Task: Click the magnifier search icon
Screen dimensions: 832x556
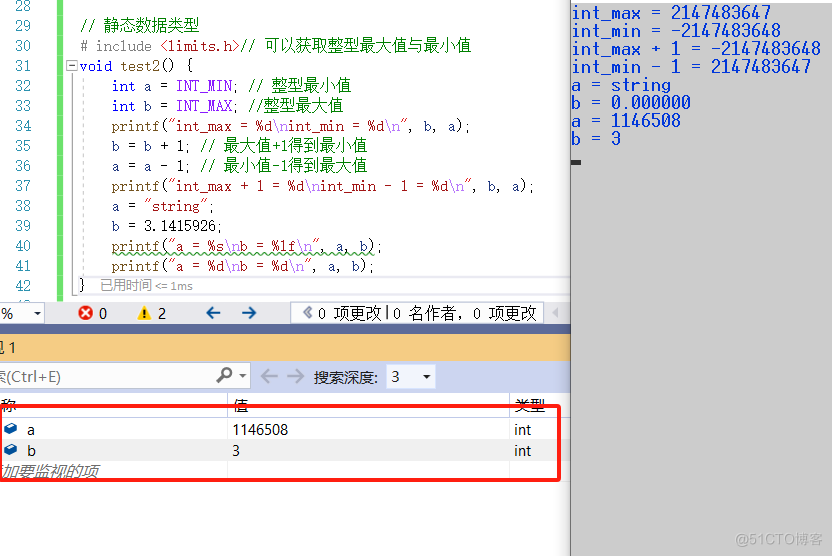Action: click(224, 376)
